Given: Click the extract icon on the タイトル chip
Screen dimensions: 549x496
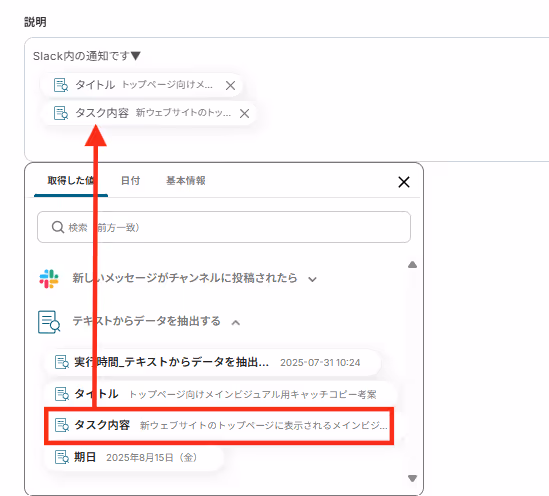Looking at the screenshot, I should click(61, 85).
